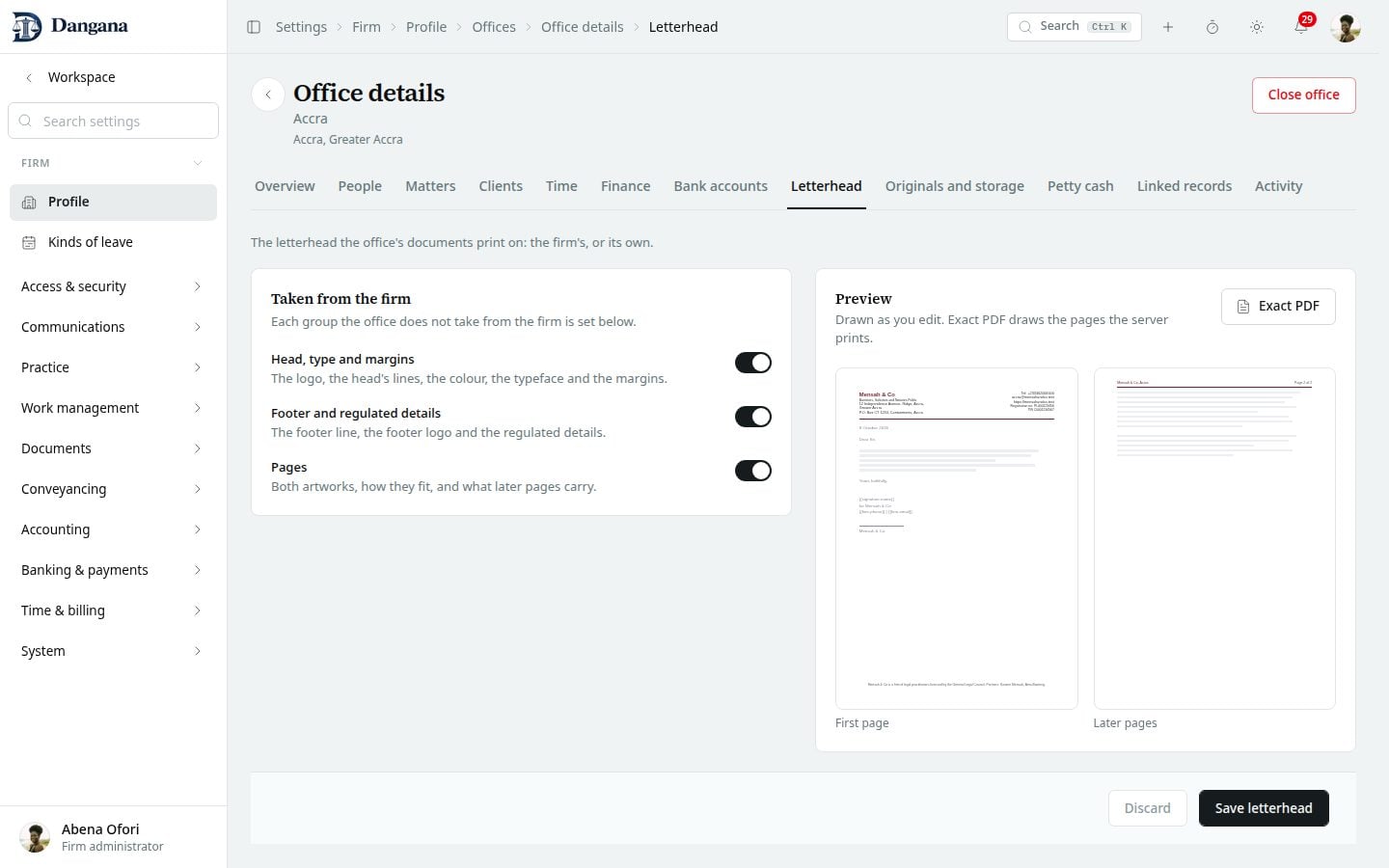This screenshot has width=1389, height=868.
Task: Click the Kinds of leave calendar icon
Action: point(29,243)
